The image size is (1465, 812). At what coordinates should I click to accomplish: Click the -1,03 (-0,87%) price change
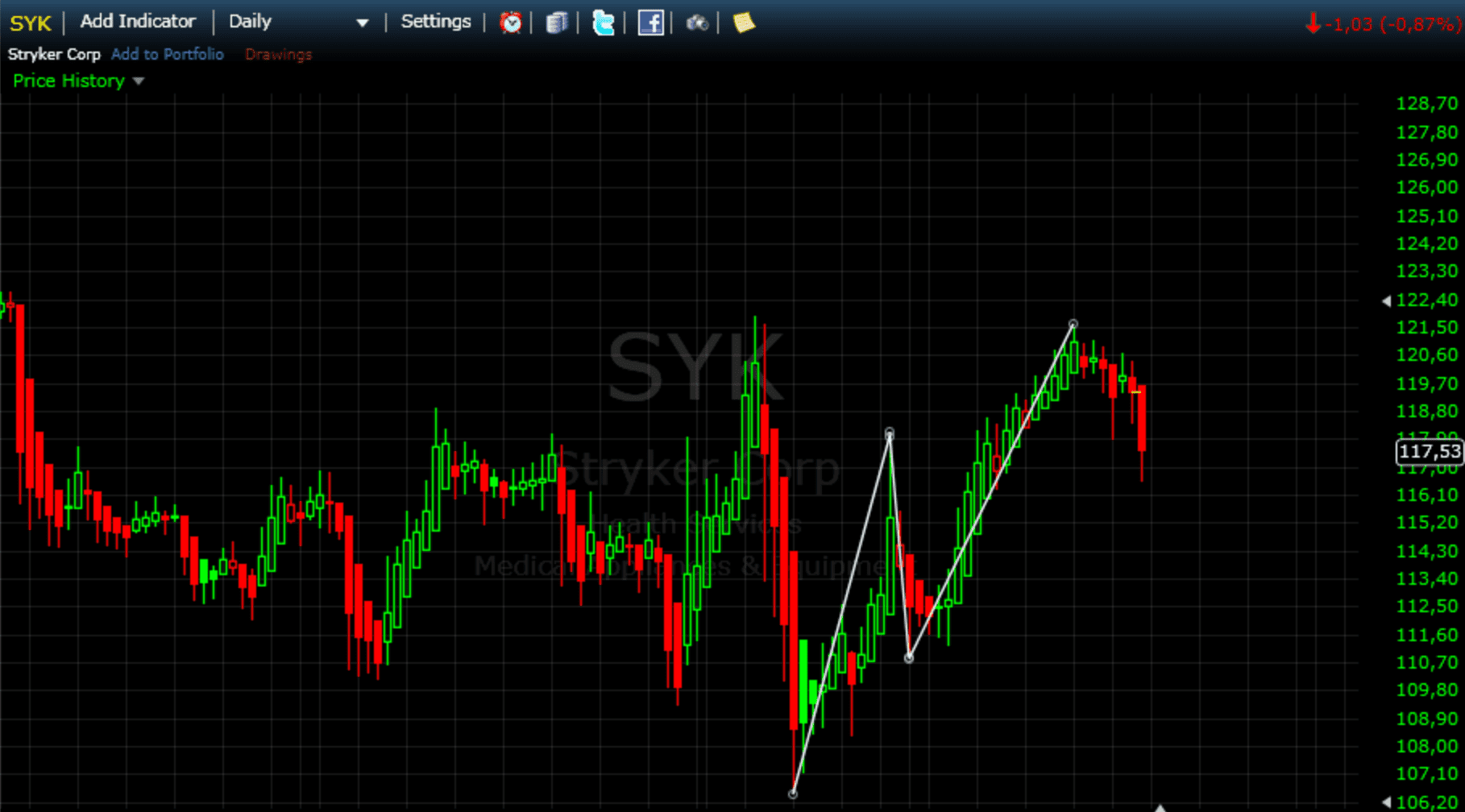coord(1393,24)
